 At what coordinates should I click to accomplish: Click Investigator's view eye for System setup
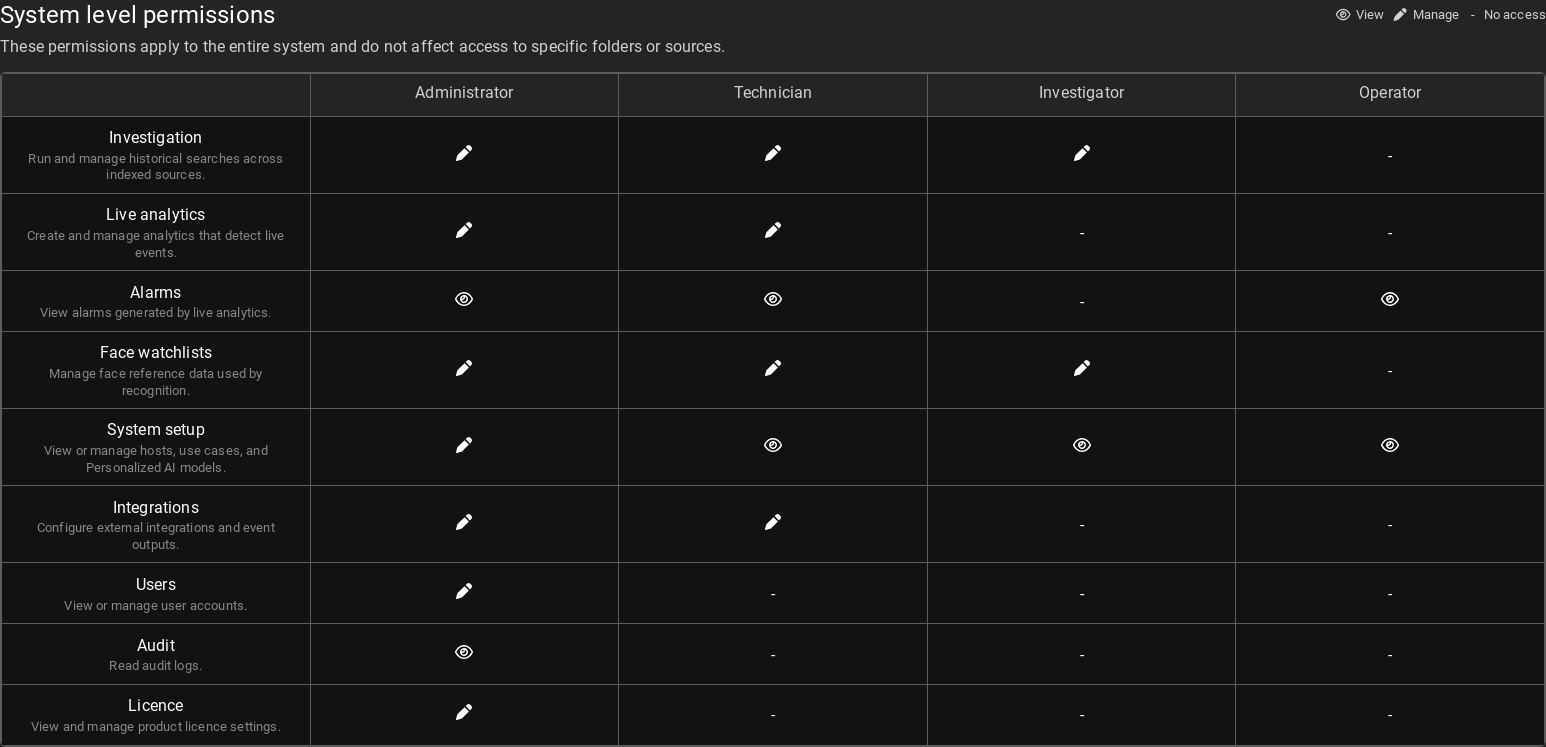coord(1082,445)
